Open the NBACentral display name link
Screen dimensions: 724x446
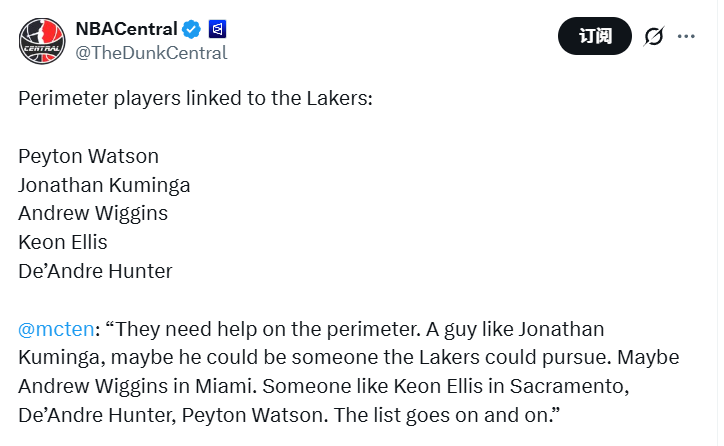tap(127, 29)
